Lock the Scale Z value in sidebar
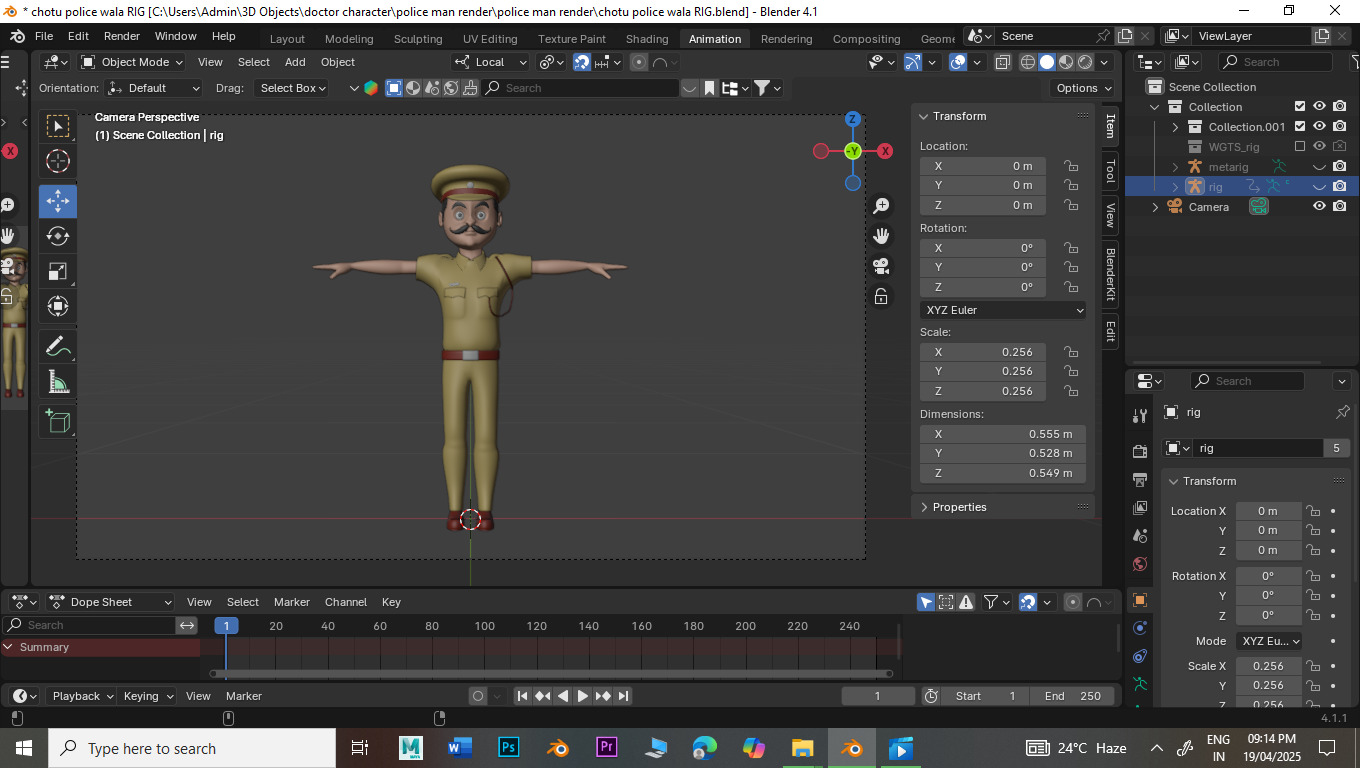 coord(1070,391)
